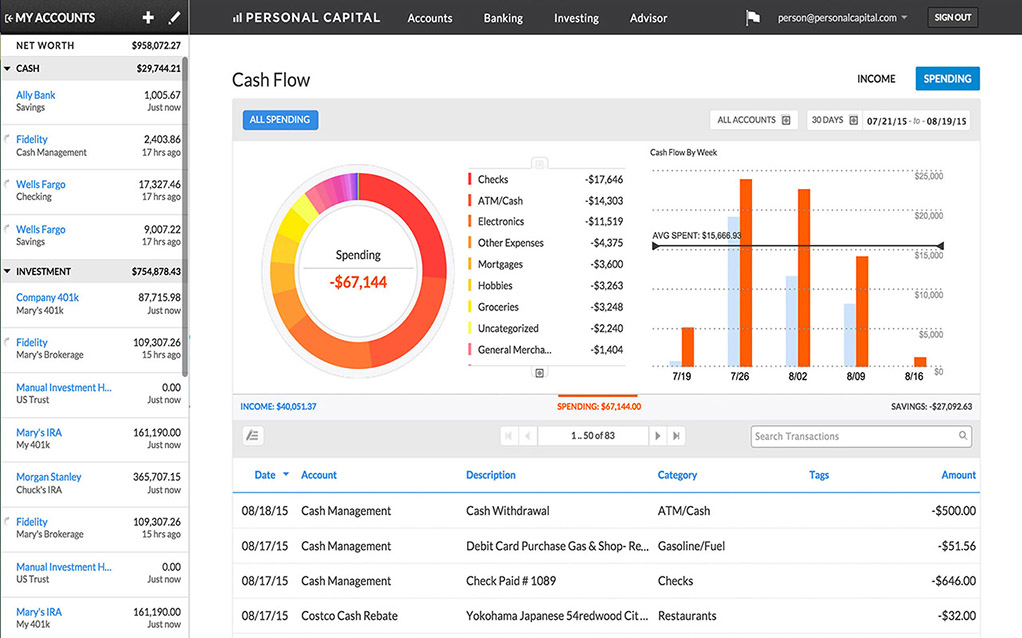The width and height of the screenshot is (1022, 638).
Task: Jump to the last transactions page
Action: [677, 436]
